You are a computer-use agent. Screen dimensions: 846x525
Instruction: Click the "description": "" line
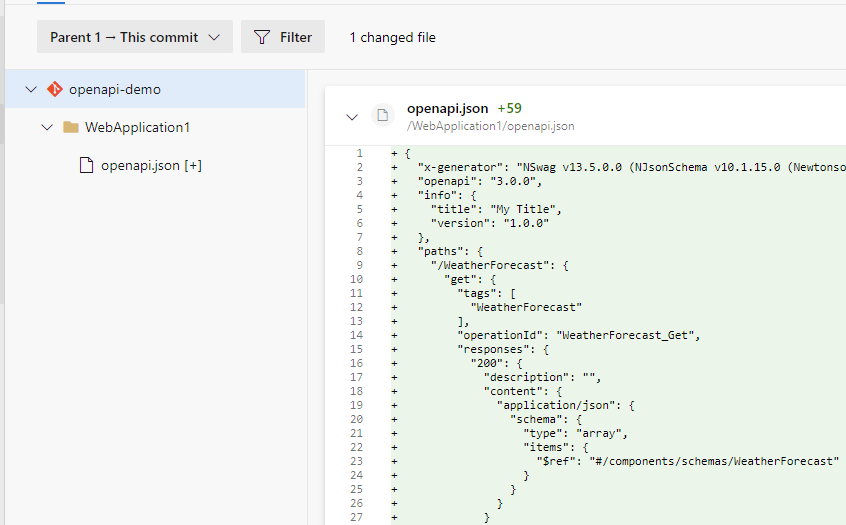tap(542, 378)
